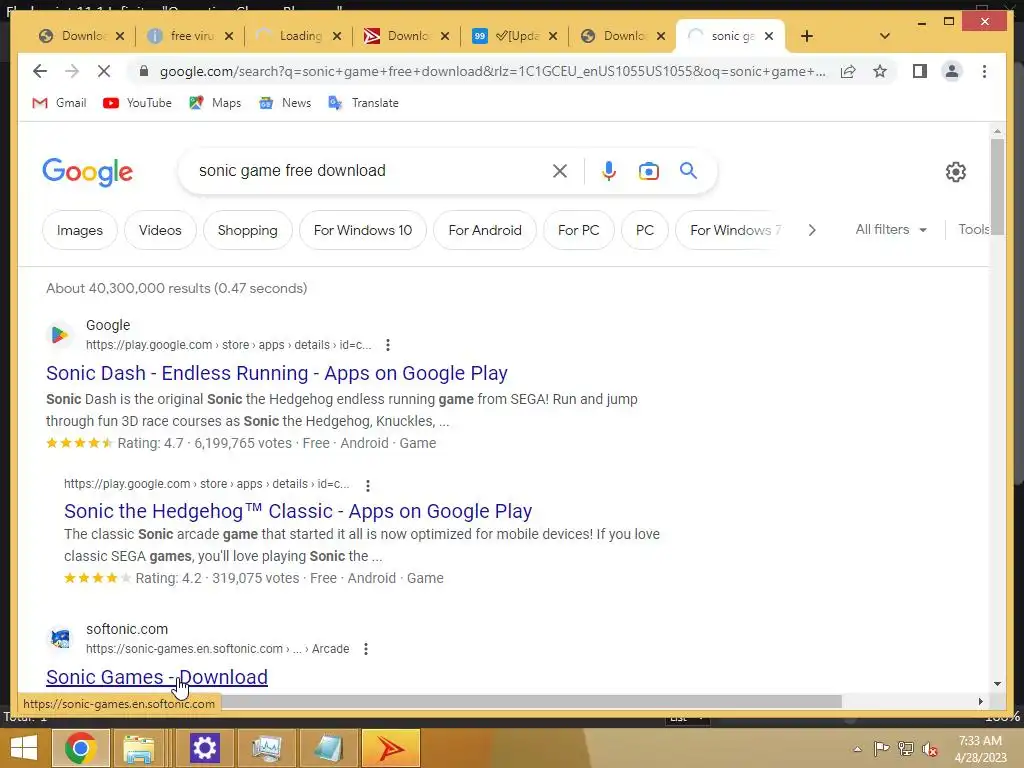This screenshot has height=768, width=1024.
Task: Open Sonic the Hedgehog Classic result
Action: (x=298, y=511)
